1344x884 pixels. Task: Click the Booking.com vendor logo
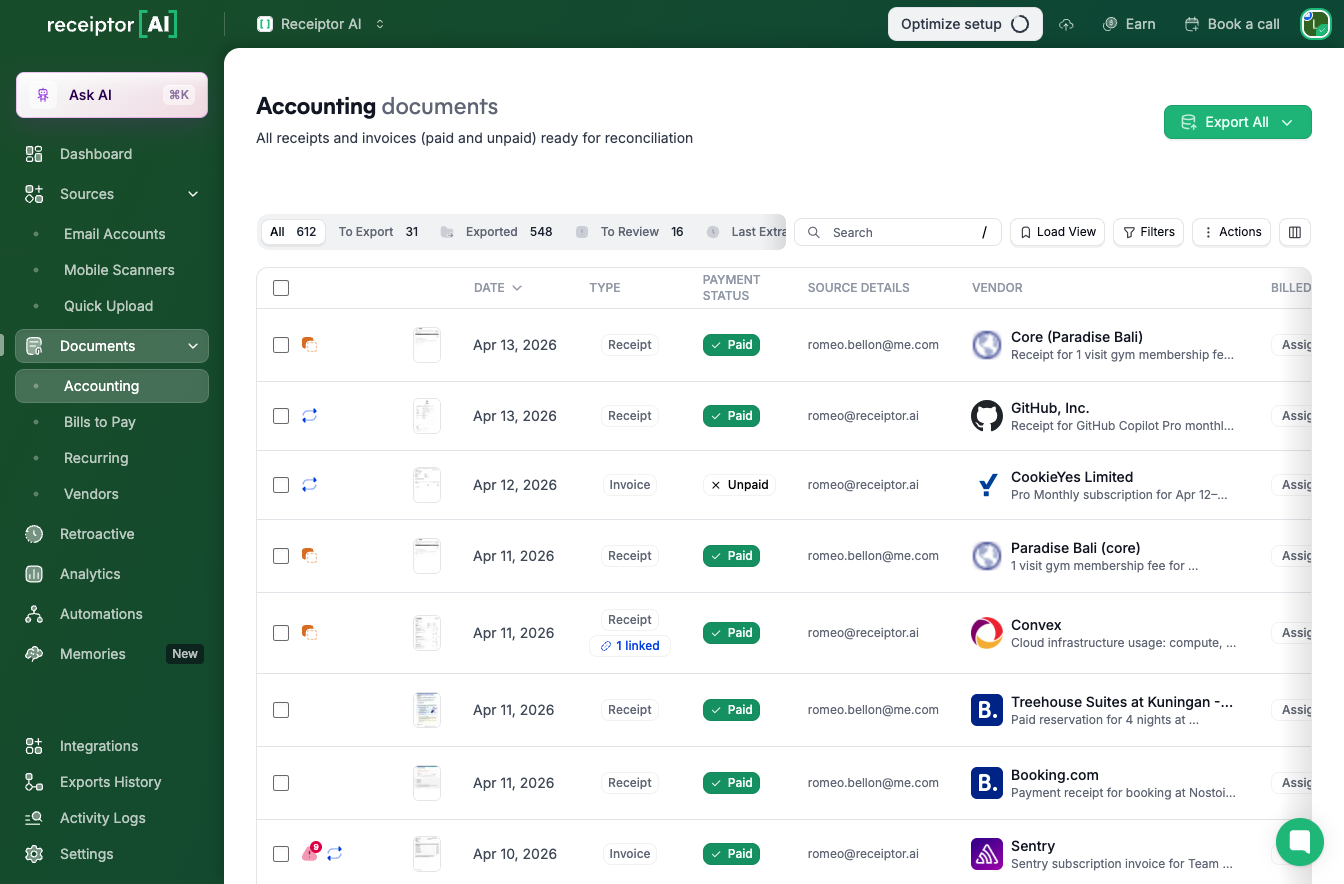987,783
